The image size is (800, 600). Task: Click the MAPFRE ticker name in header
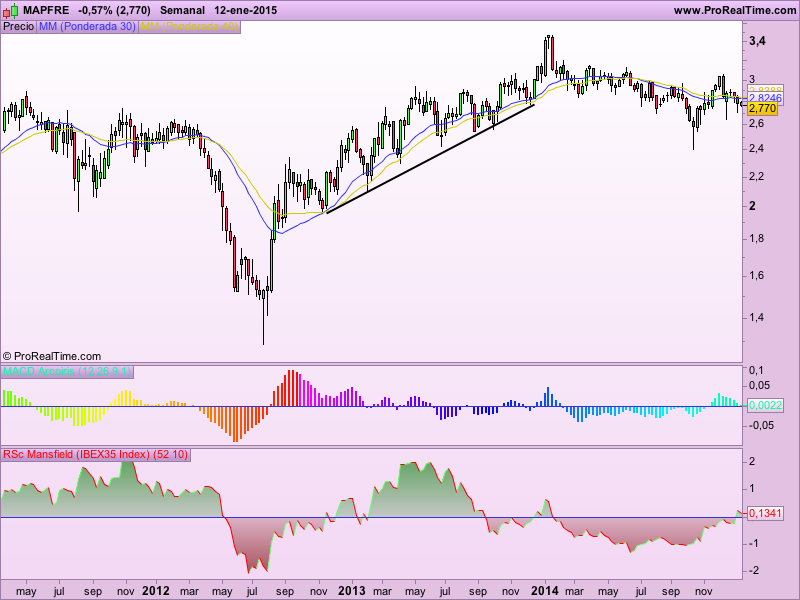(x=46, y=10)
